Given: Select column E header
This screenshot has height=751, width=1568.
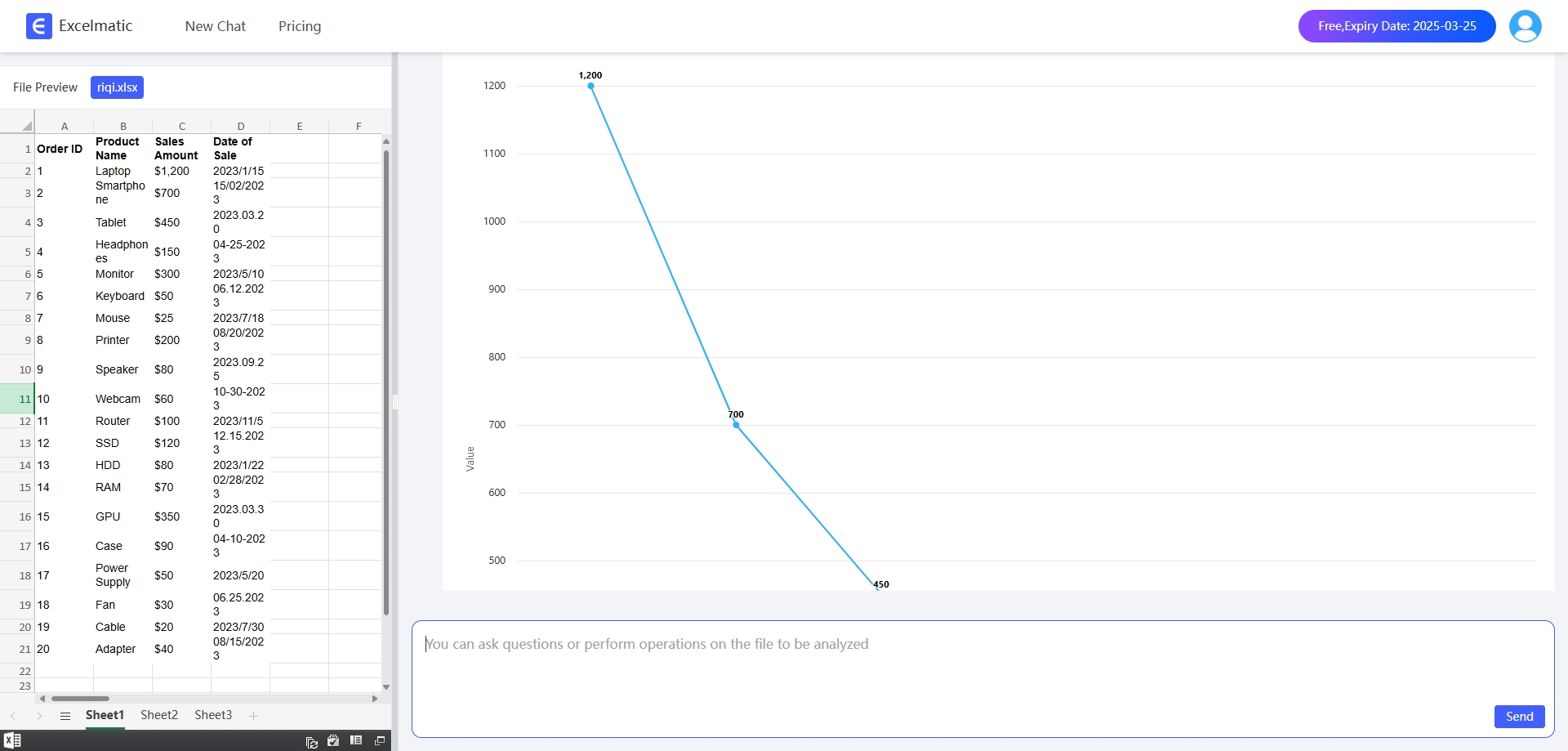Looking at the screenshot, I should (x=300, y=126).
